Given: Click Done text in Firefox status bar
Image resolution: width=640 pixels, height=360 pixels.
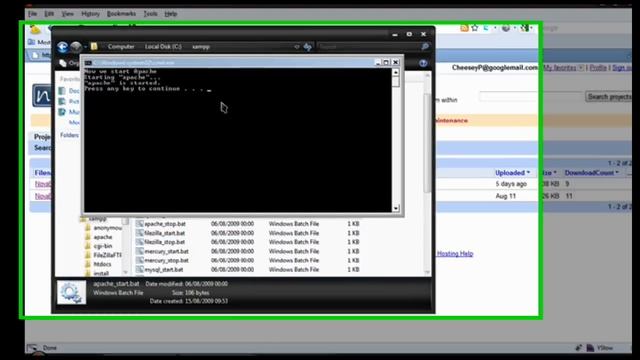Looking at the screenshot, I should click(50, 348).
